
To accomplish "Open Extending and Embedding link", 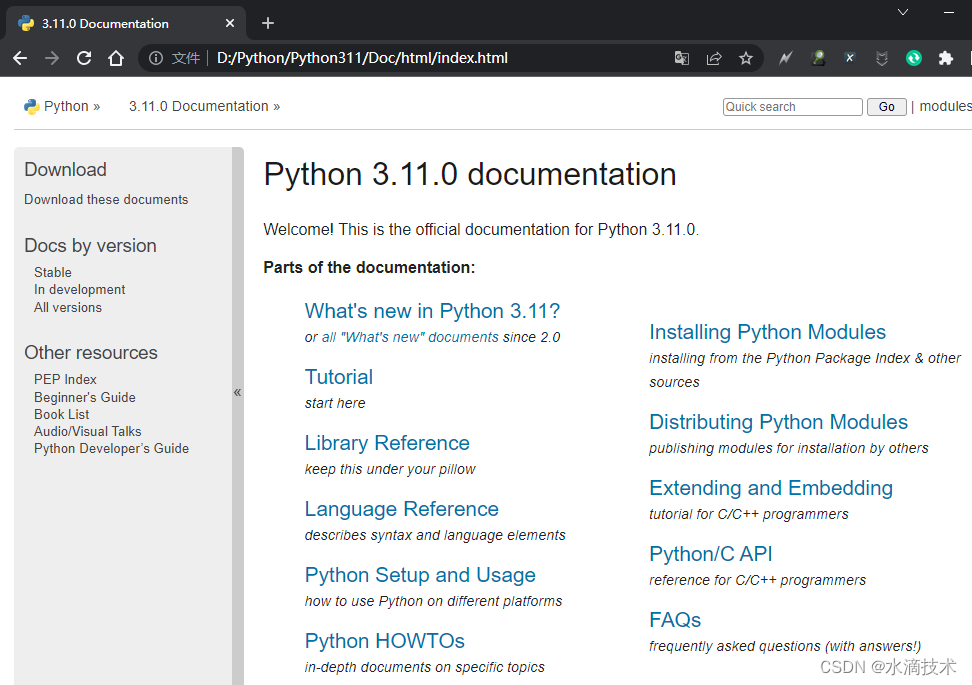I will click(x=771, y=488).
